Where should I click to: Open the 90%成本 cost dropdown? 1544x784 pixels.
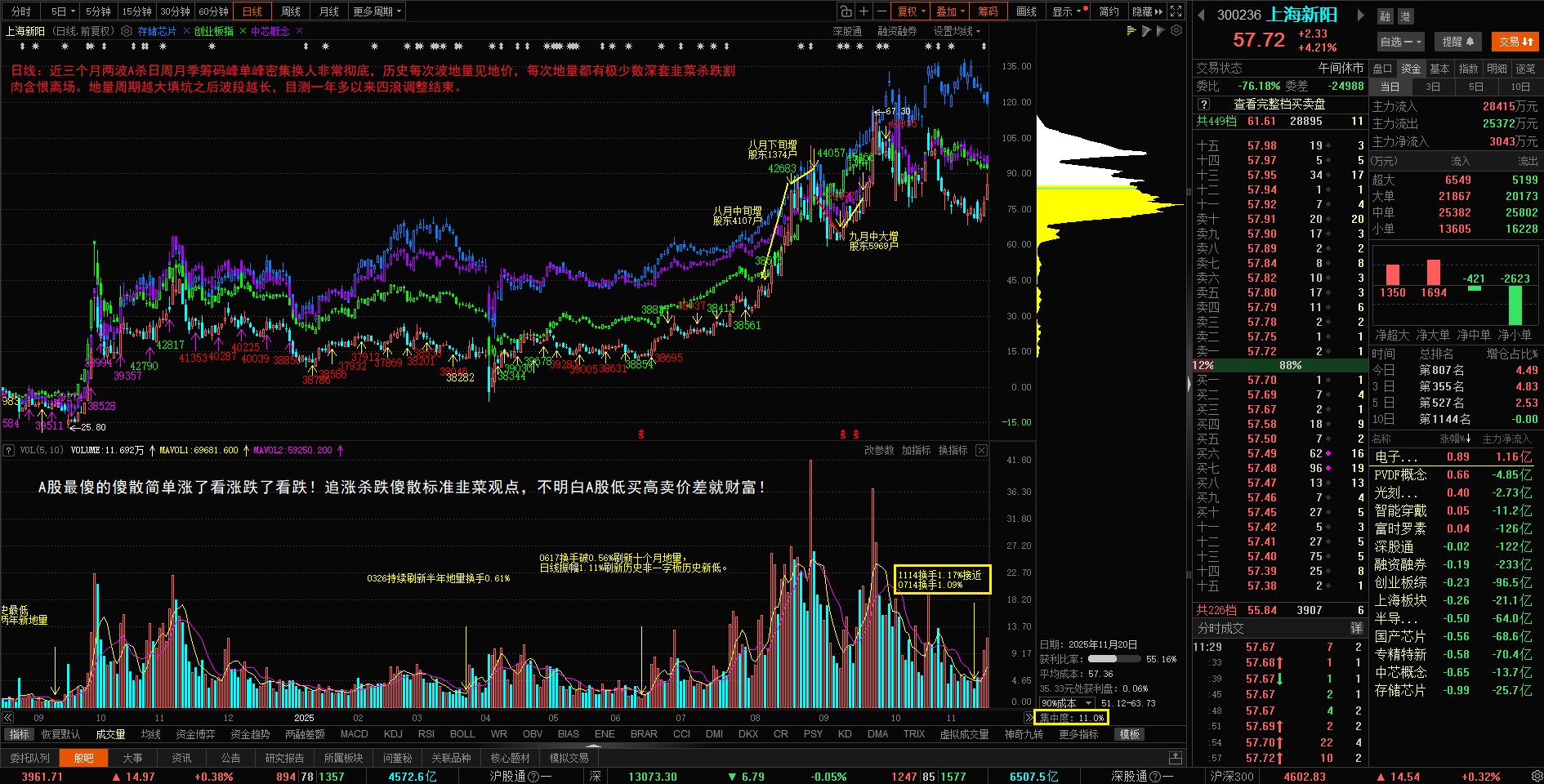click(1066, 703)
